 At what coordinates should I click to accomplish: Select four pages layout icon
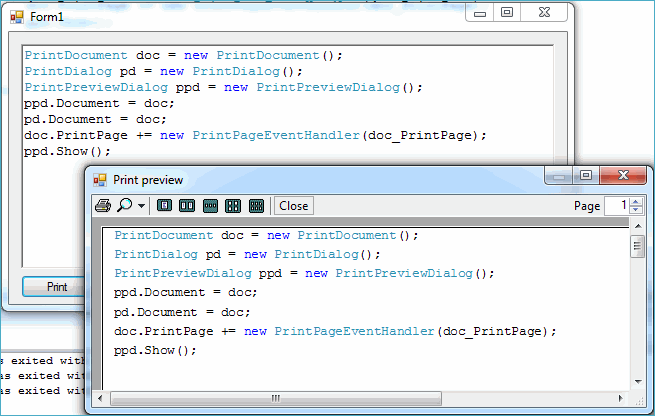[x=233, y=205]
